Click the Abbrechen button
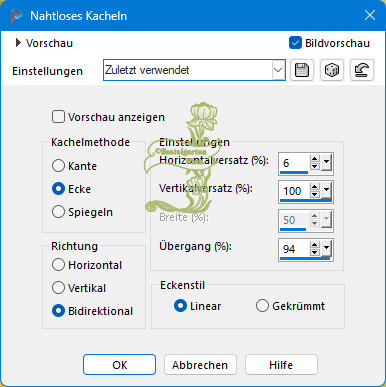 click(x=200, y=365)
